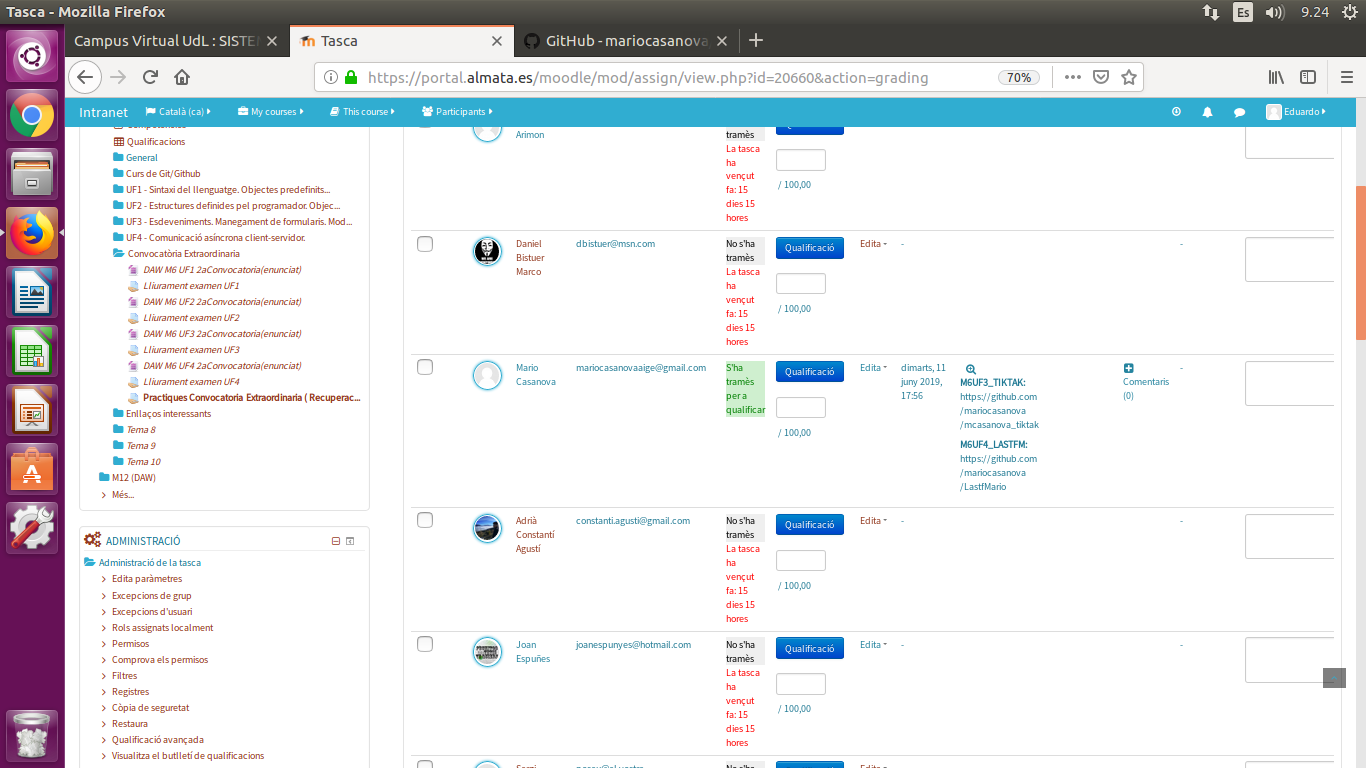Toggle the Firefox sidebar icon
This screenshot has width=1366, height=768.
(x=1308, y=77)
